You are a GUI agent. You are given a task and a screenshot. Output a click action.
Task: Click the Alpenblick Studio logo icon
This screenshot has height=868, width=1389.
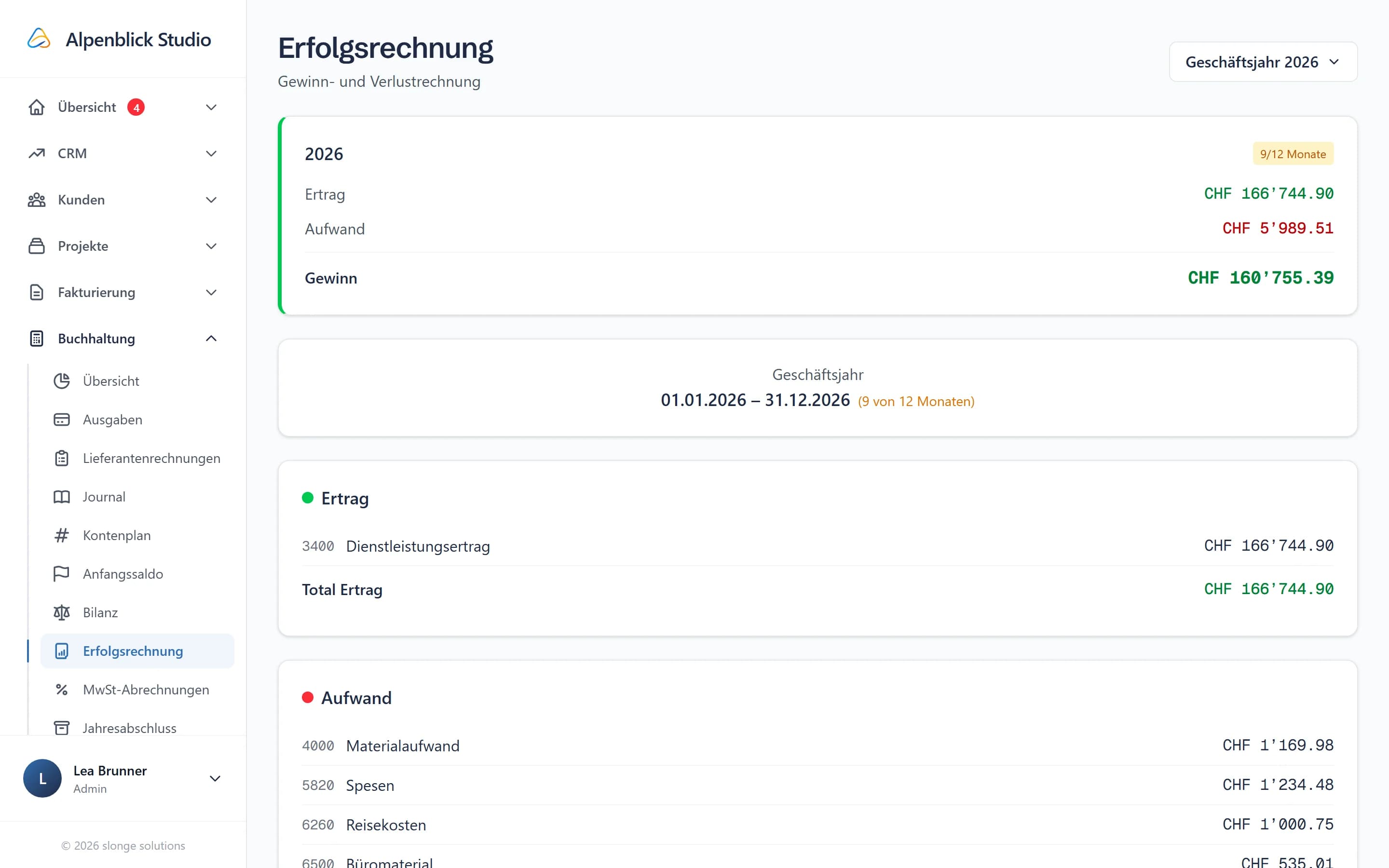(39, 39)
